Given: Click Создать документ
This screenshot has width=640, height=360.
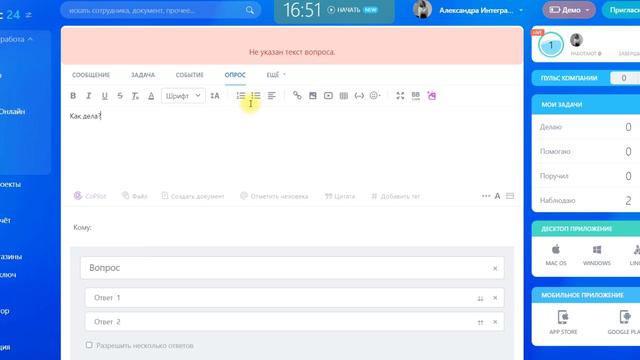Looking at the screenshot, I should (193, 196).
